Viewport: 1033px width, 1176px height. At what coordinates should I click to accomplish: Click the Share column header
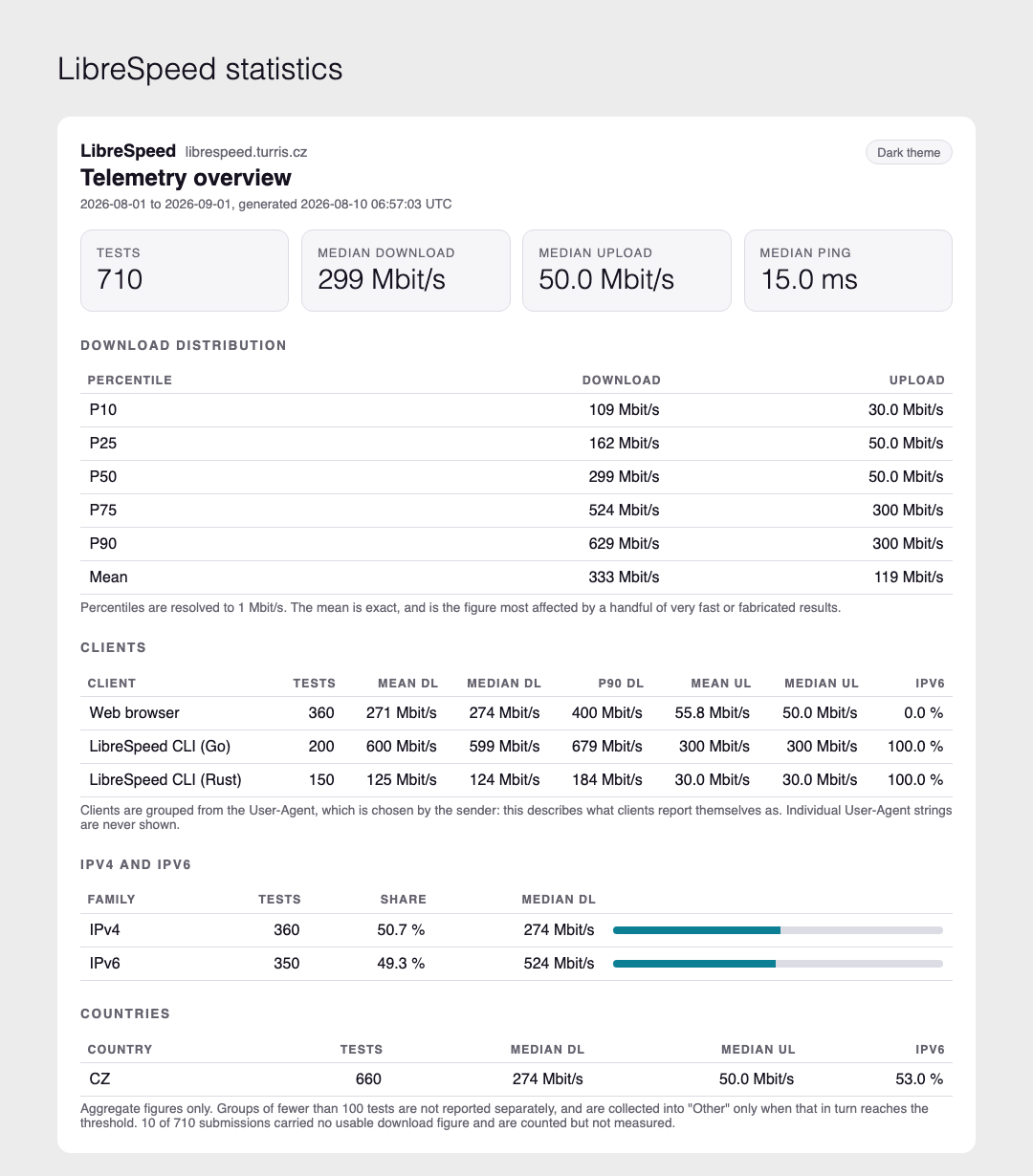pyautogui.click(x=404, y=900)
